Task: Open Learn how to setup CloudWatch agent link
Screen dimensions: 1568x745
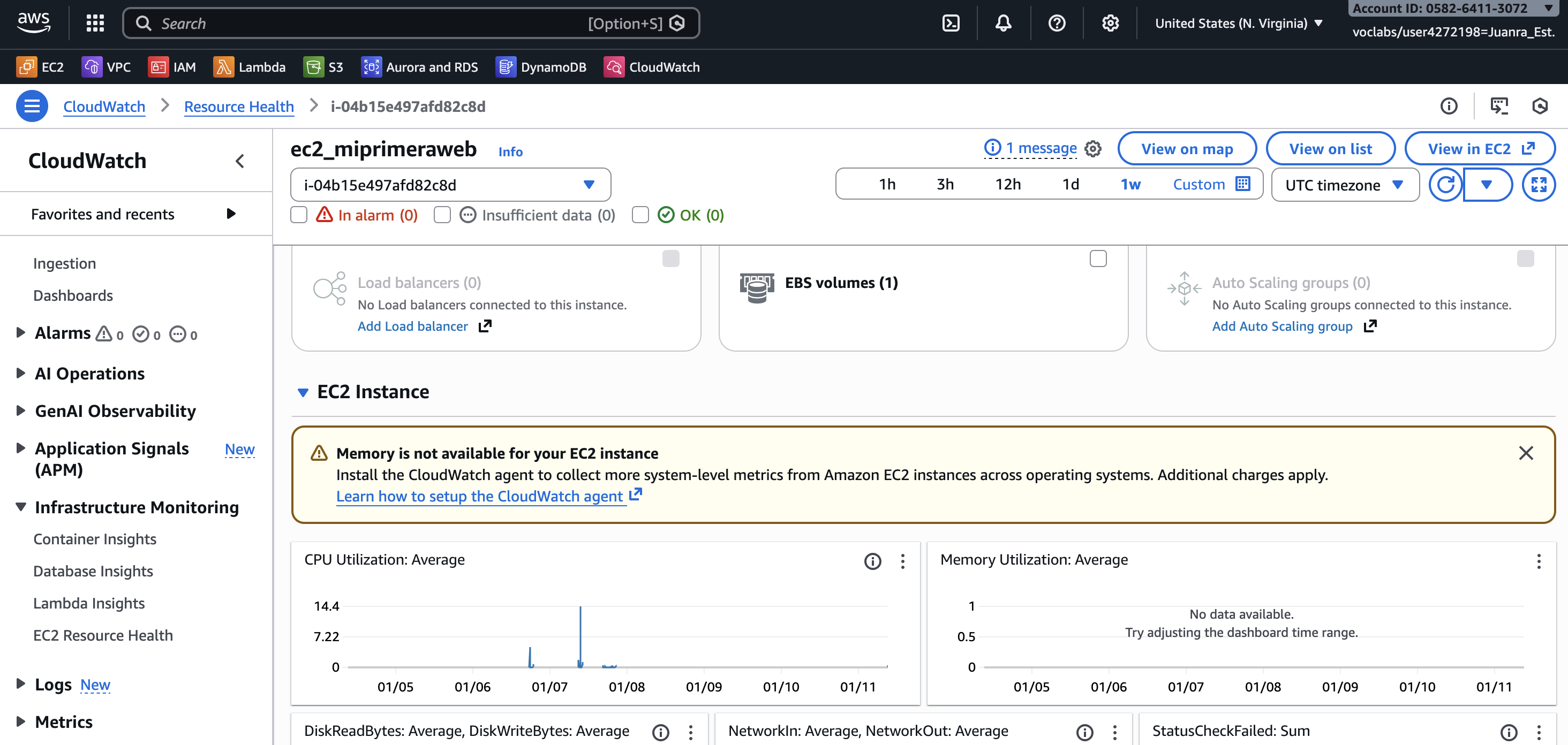Action: click(480, 496)
